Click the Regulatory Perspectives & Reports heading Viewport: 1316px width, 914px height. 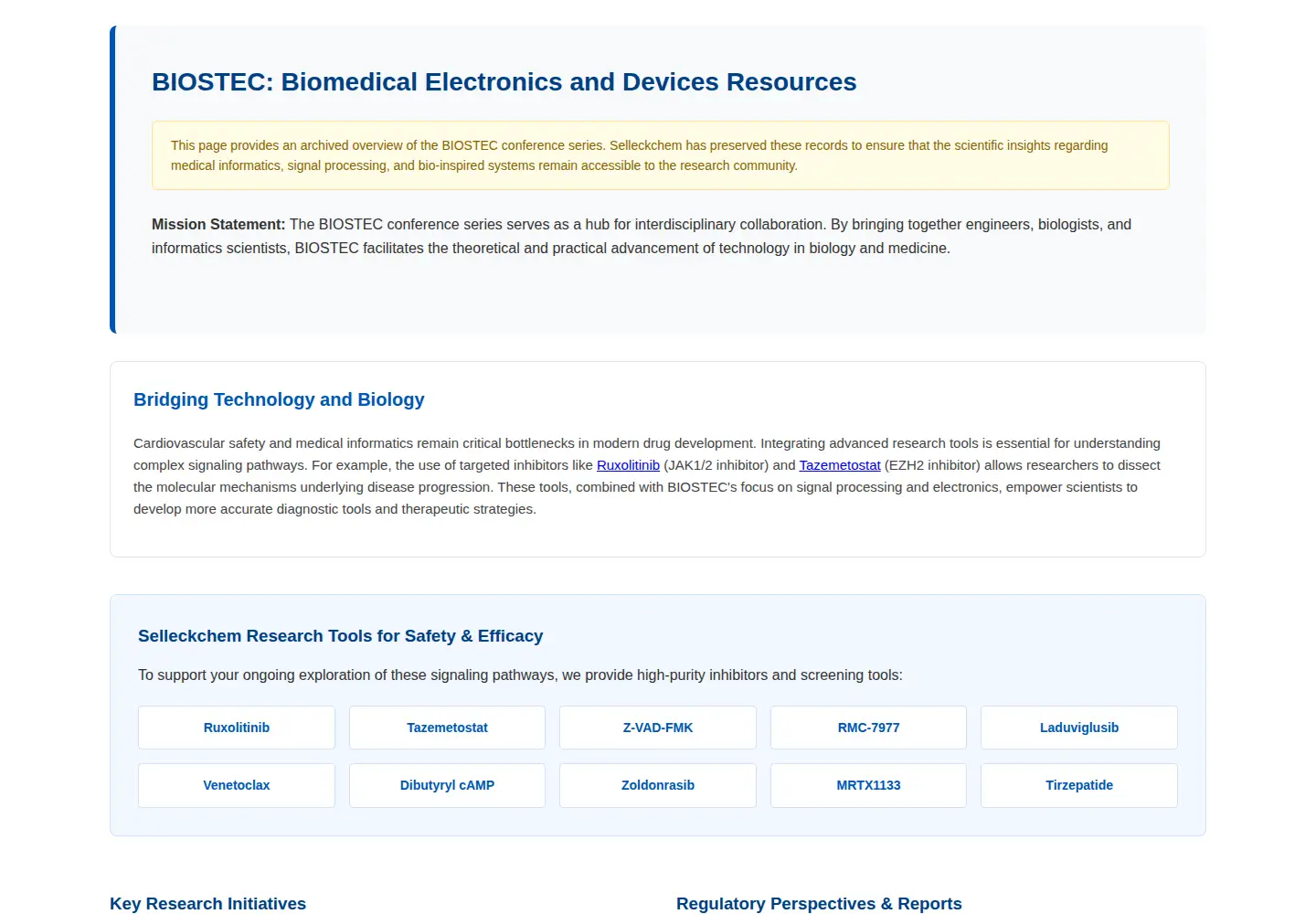click(819, 903)
